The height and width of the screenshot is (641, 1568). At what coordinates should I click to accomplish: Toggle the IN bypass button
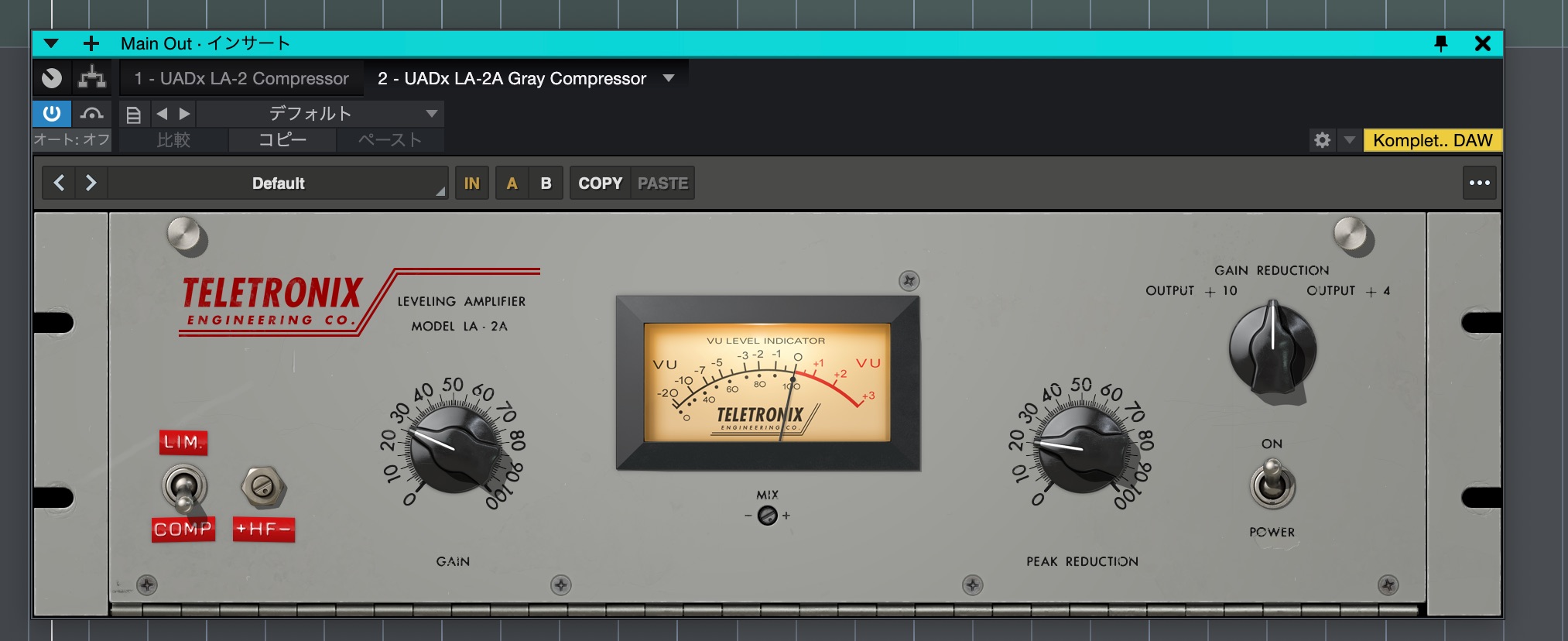click(472, 183)
